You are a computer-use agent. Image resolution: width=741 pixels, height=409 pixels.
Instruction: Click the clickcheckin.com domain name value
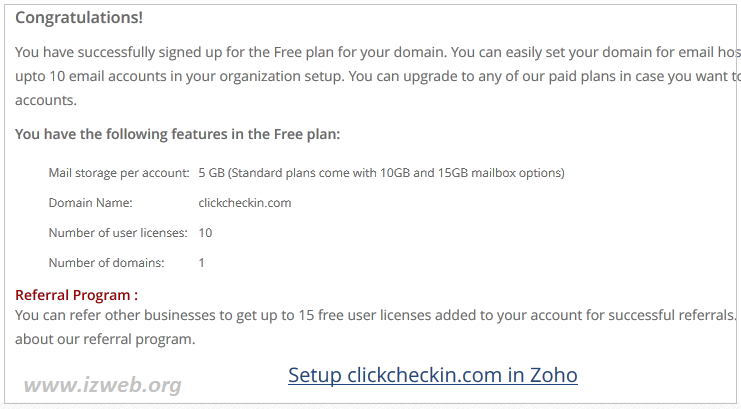[245, 203]
